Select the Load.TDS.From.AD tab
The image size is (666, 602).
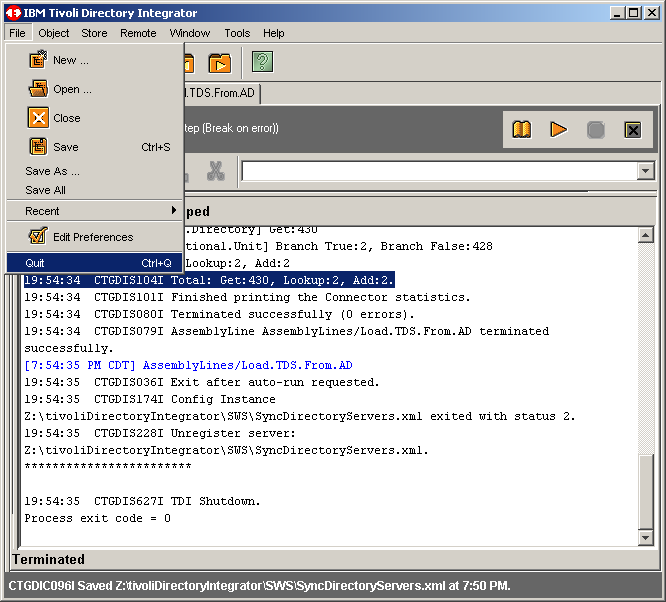click(x=221, y=93)
